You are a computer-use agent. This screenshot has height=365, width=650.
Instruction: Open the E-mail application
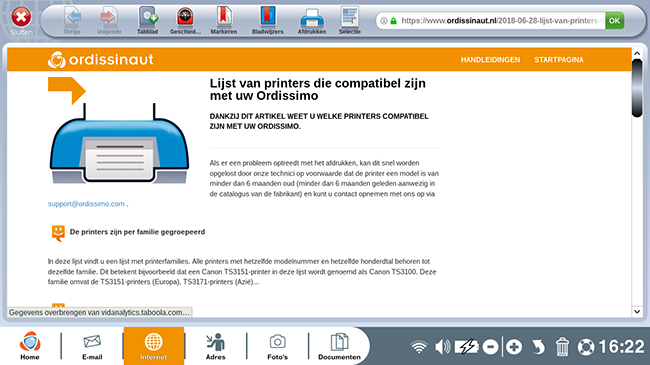92,346
